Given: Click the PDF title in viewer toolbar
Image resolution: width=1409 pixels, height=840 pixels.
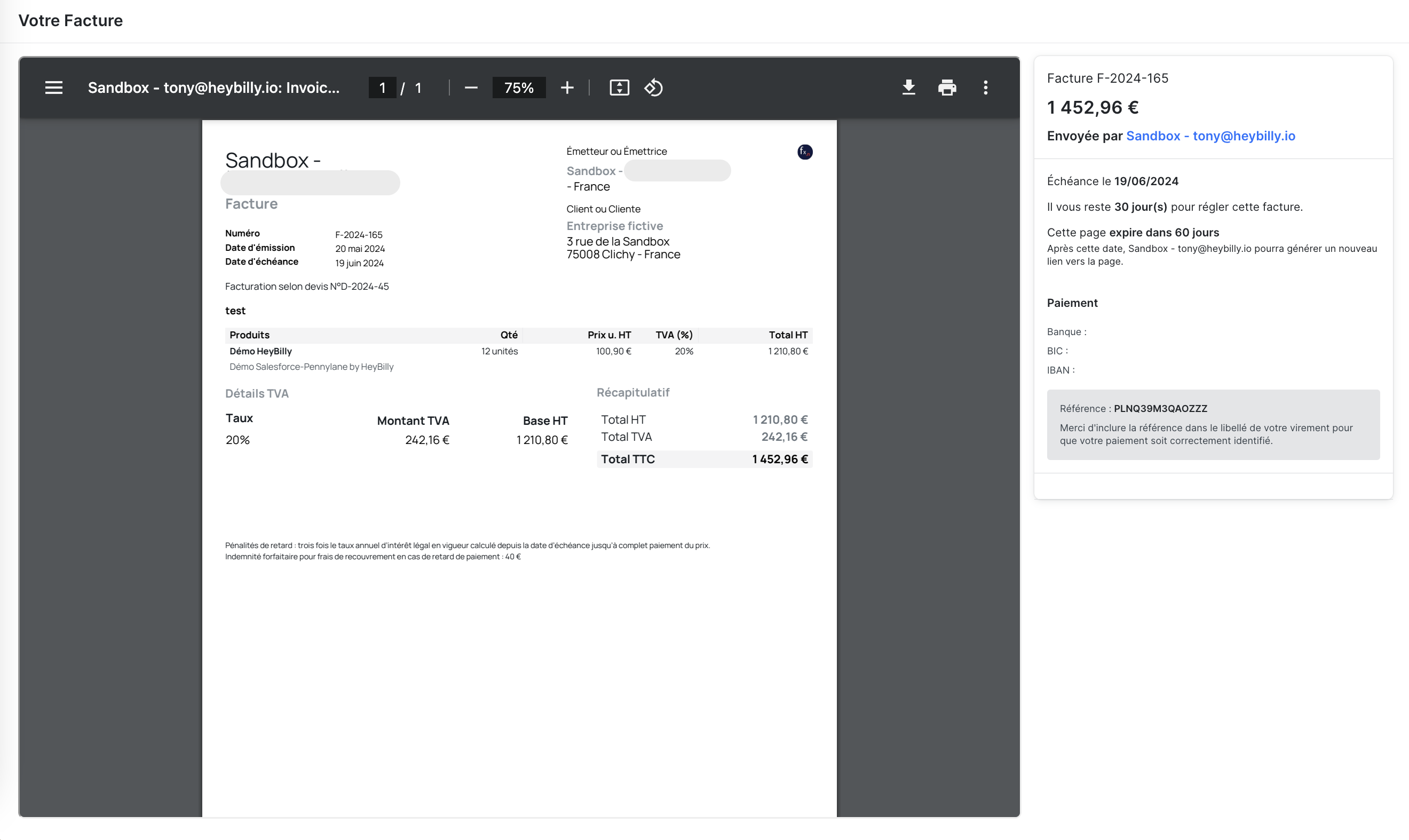Looking at the screenshot, I should tap(213, 88).
